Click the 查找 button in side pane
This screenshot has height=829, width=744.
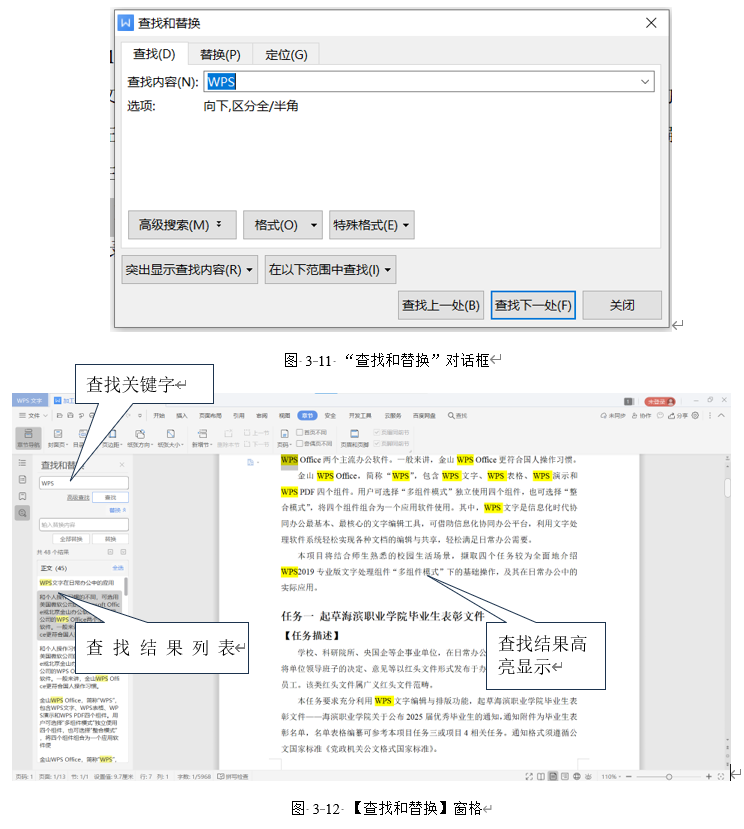111,498
